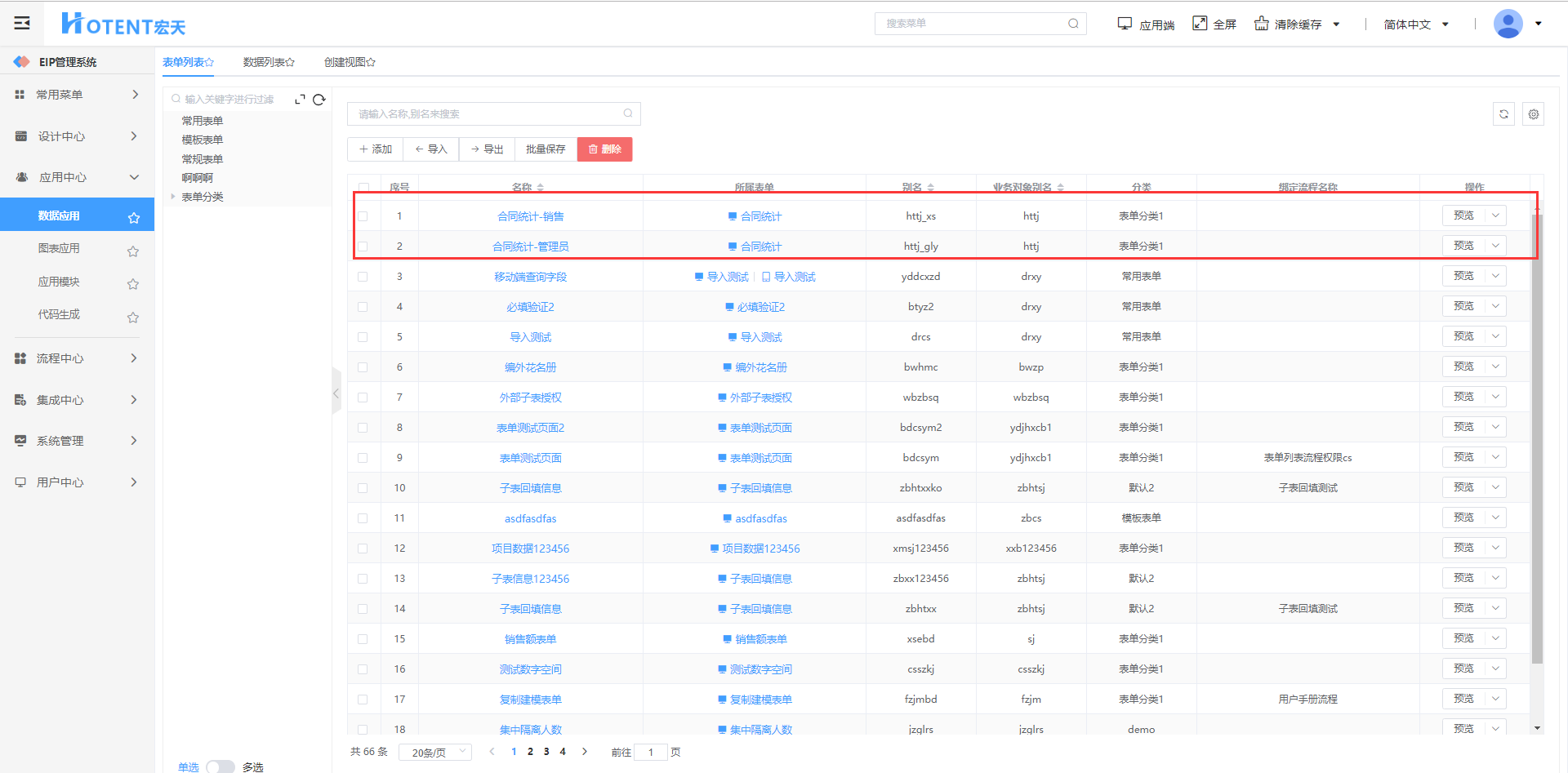
Task: Click the search magnifier in menu search box
Action: pos(1073,24)
